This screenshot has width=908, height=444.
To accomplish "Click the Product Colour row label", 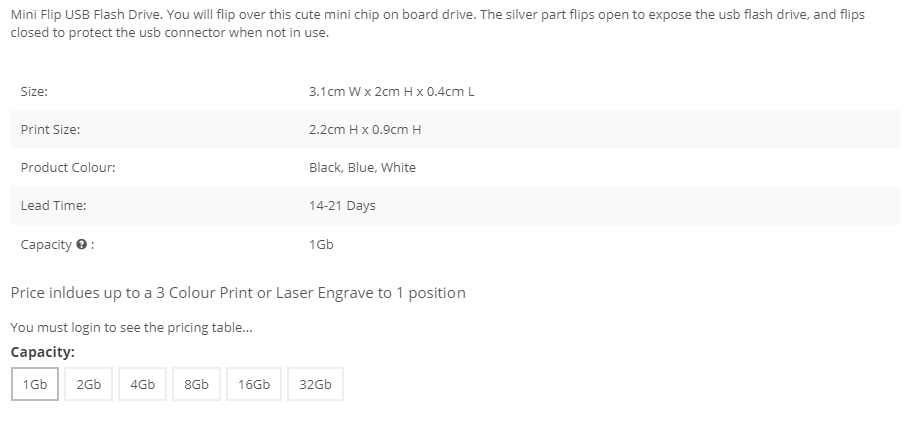I will (x=68, y=168).
